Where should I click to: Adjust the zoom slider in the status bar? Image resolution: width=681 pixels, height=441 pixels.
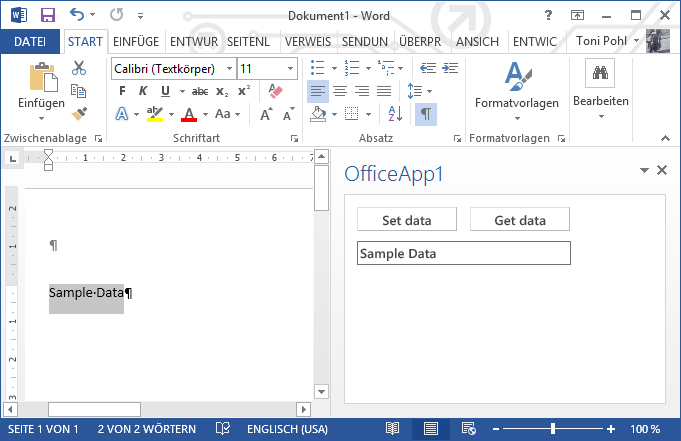(555, 429)
